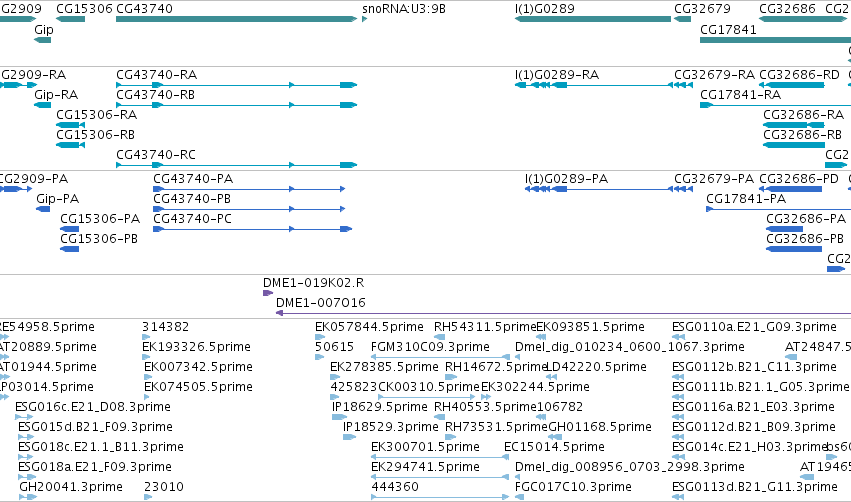Viewport: 851px width, 502px height.
Task: Click the CG43740-RA transcript feature
Action: click(x=236, y=85)
